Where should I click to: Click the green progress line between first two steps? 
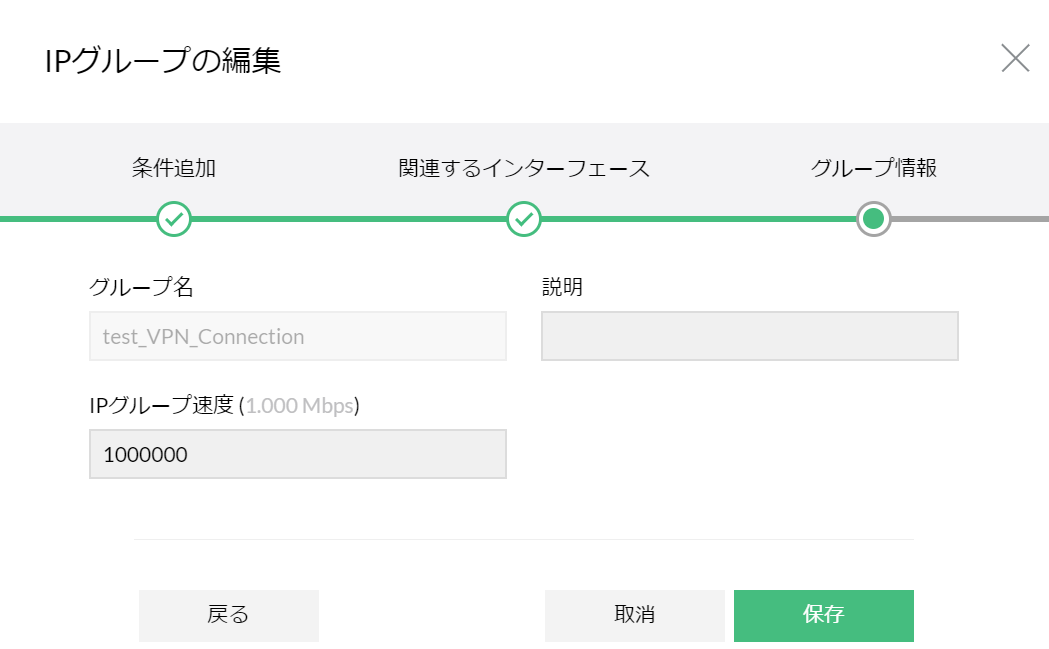pos(348,218)
